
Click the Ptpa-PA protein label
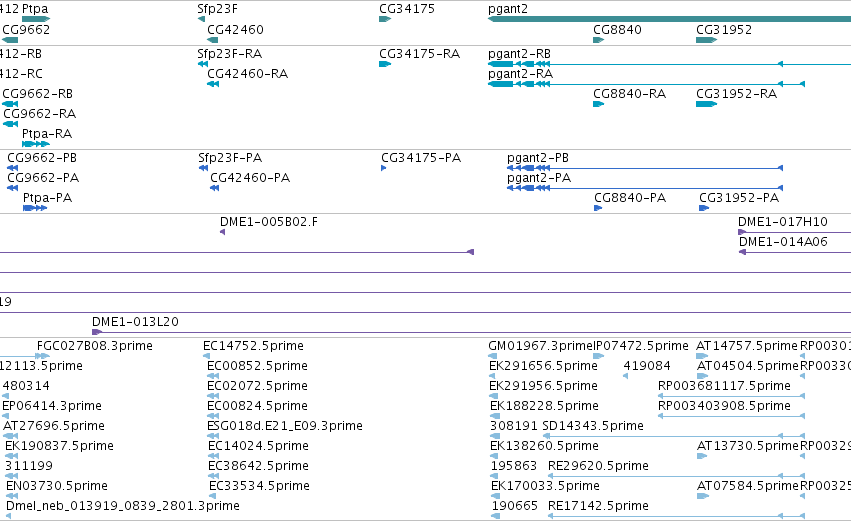(x=47, y=198)
